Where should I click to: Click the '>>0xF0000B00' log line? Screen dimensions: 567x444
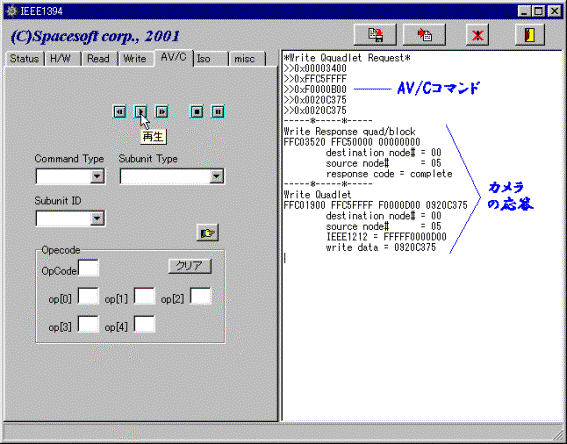(315, 89)
